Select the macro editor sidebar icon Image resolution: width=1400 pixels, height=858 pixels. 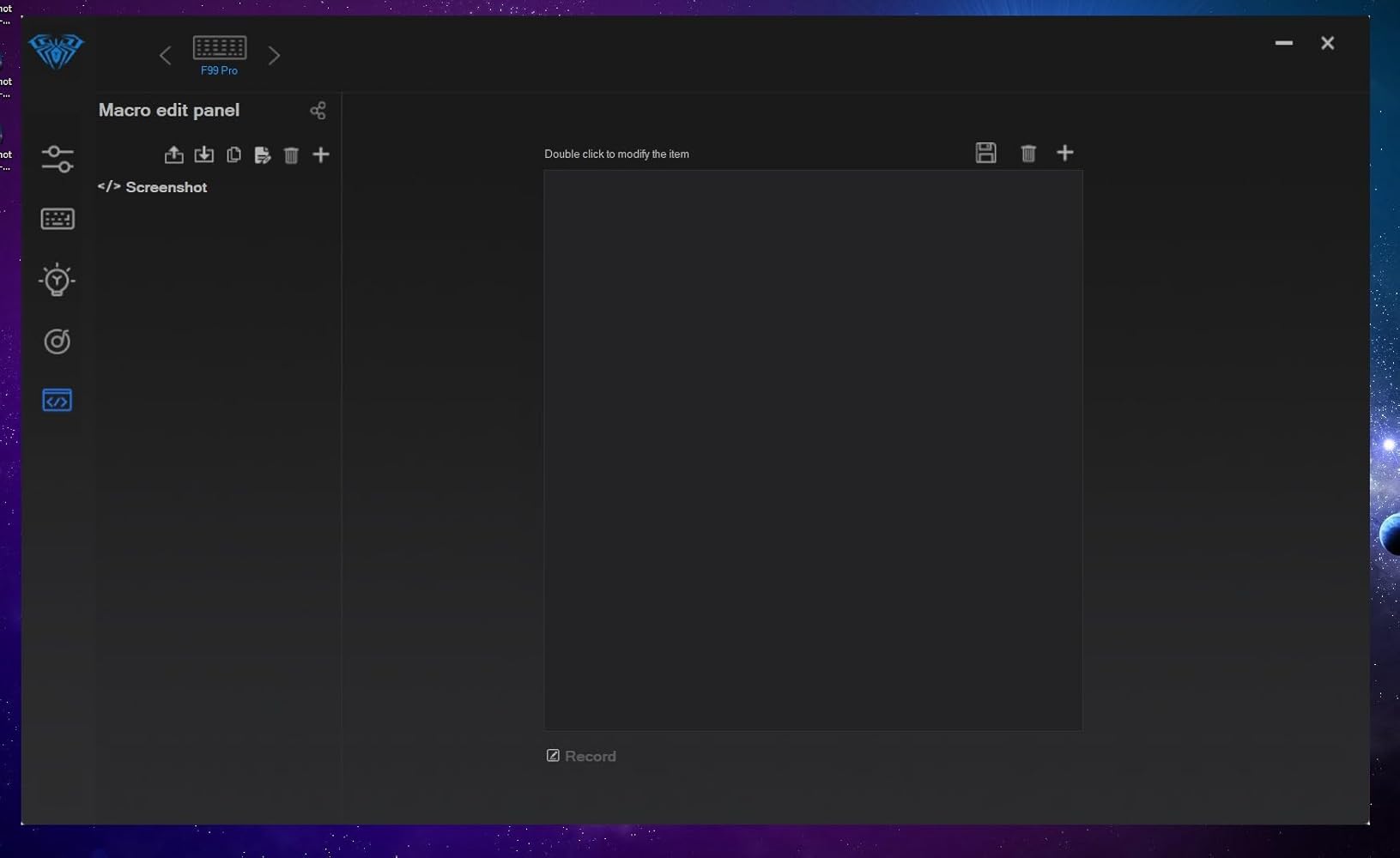tap(58, 401)
